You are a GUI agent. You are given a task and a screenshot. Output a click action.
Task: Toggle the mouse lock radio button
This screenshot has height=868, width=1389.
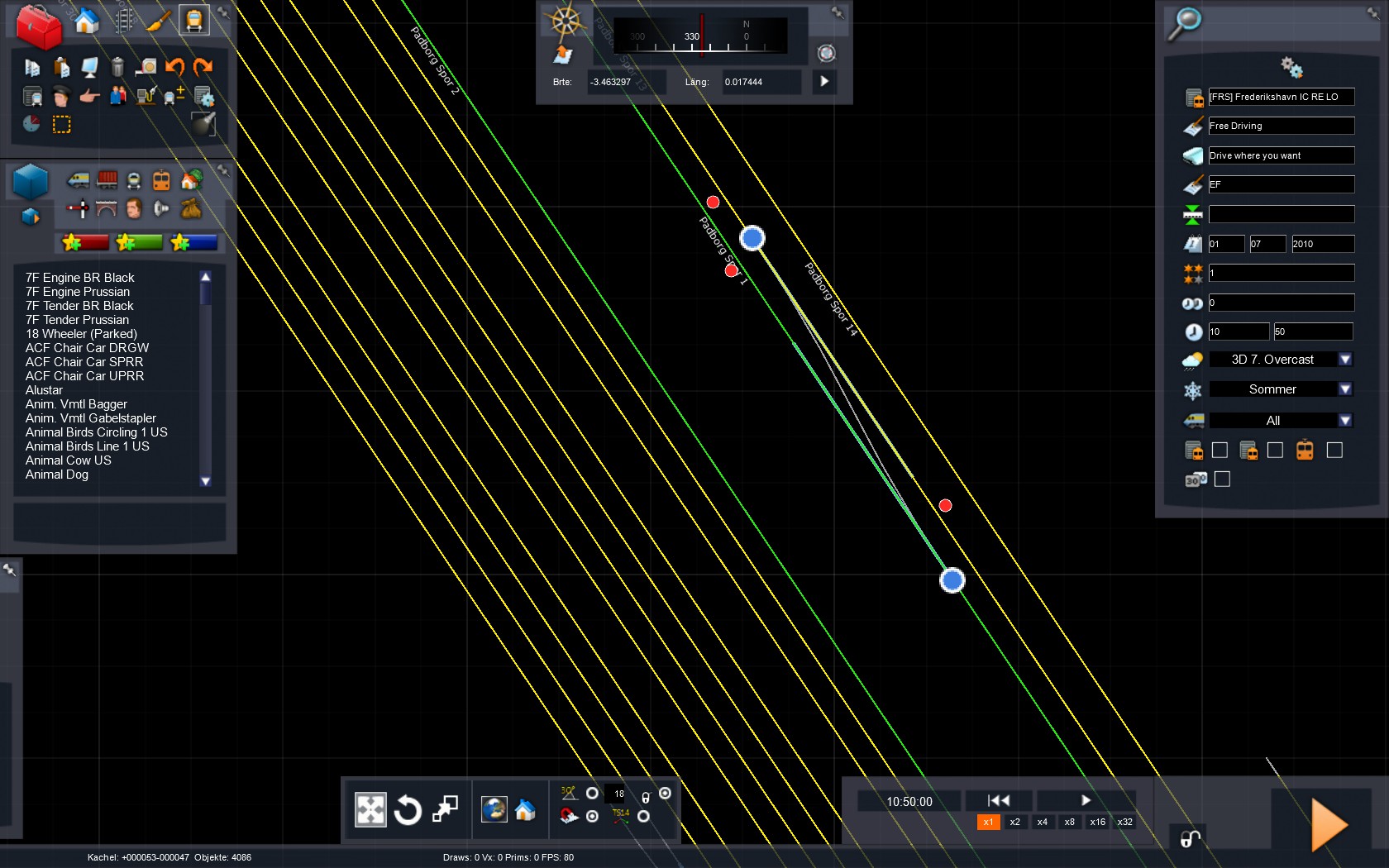pyautogui.click(x=665, y=794)
